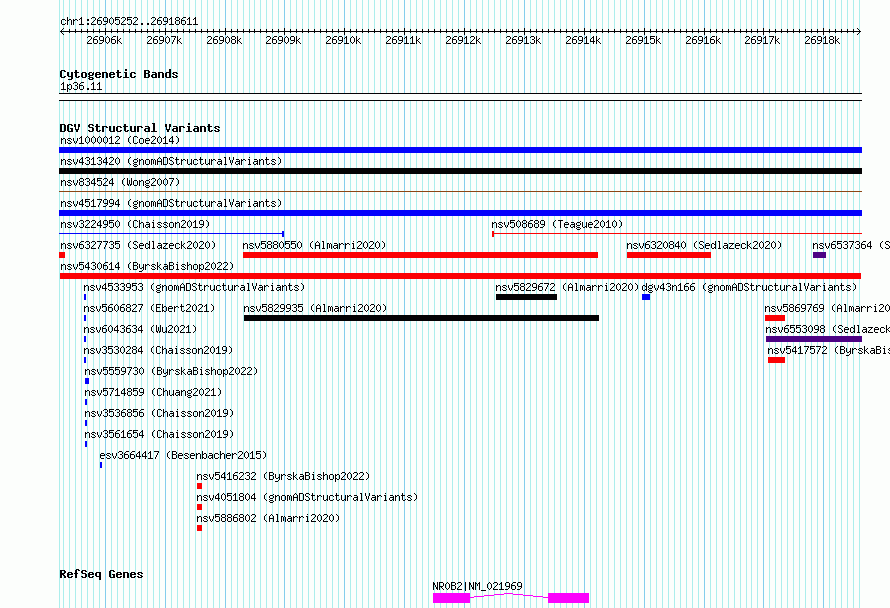The width and height of the screenshot is (890, 608).
Task: Click the red bar under nsv5417572
Action: [776, 360]
